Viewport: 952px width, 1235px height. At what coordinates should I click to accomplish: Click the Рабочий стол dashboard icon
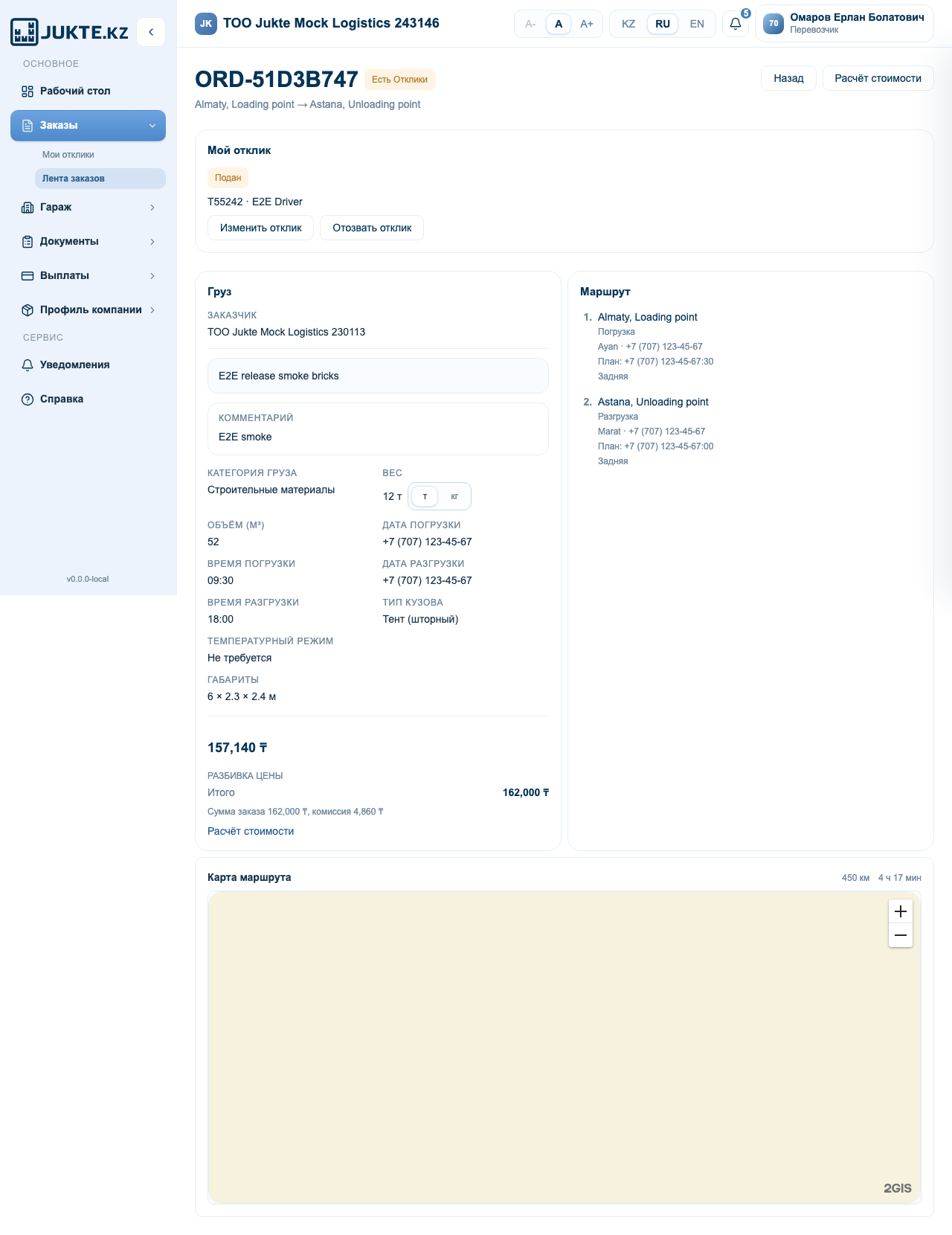28,92
